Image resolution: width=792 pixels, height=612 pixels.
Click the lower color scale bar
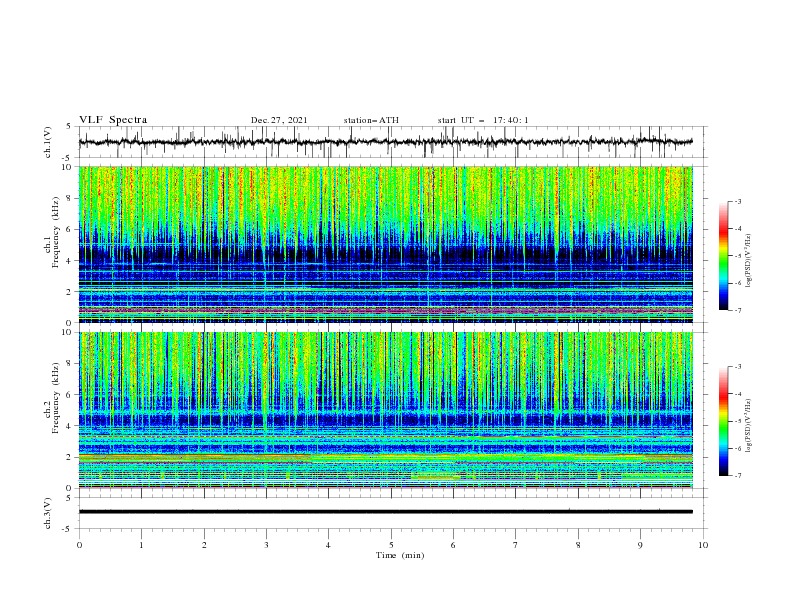[x=724, y=421]
